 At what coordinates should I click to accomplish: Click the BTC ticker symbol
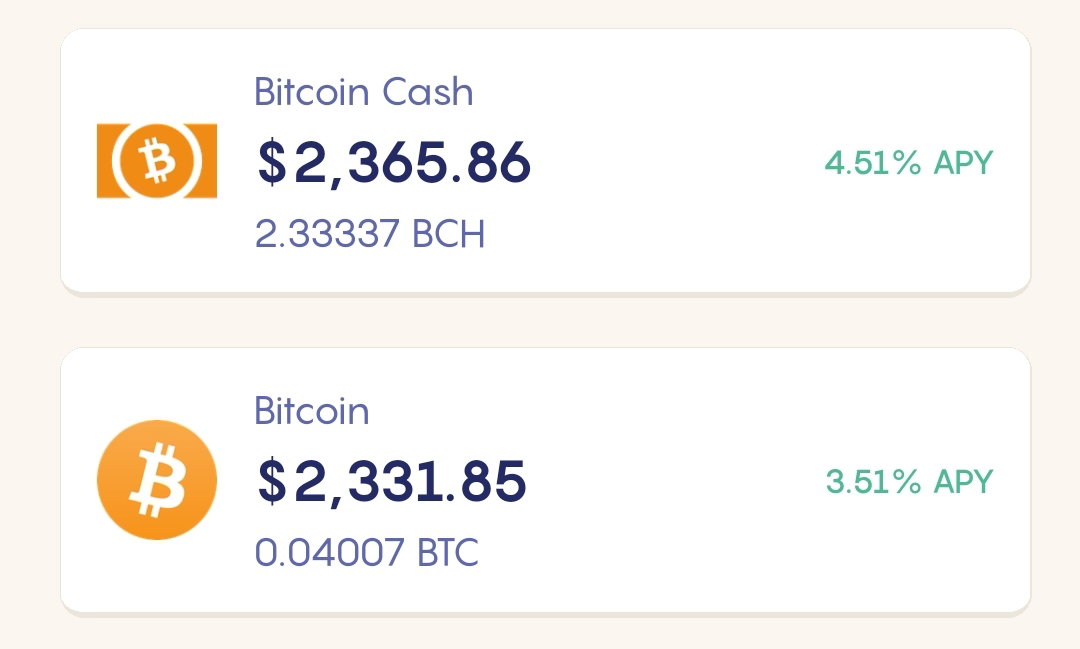pos(448,553)
